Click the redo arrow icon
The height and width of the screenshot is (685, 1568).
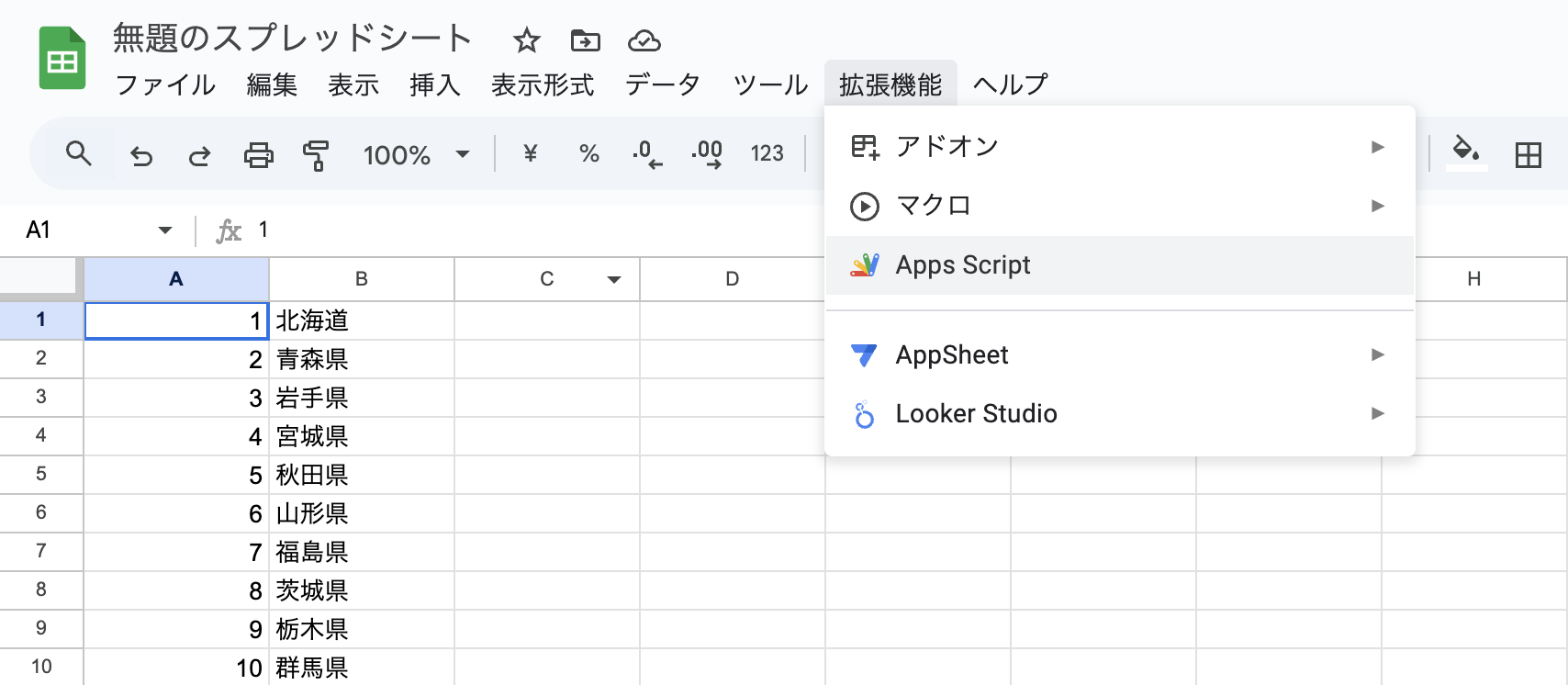(199, 155)
